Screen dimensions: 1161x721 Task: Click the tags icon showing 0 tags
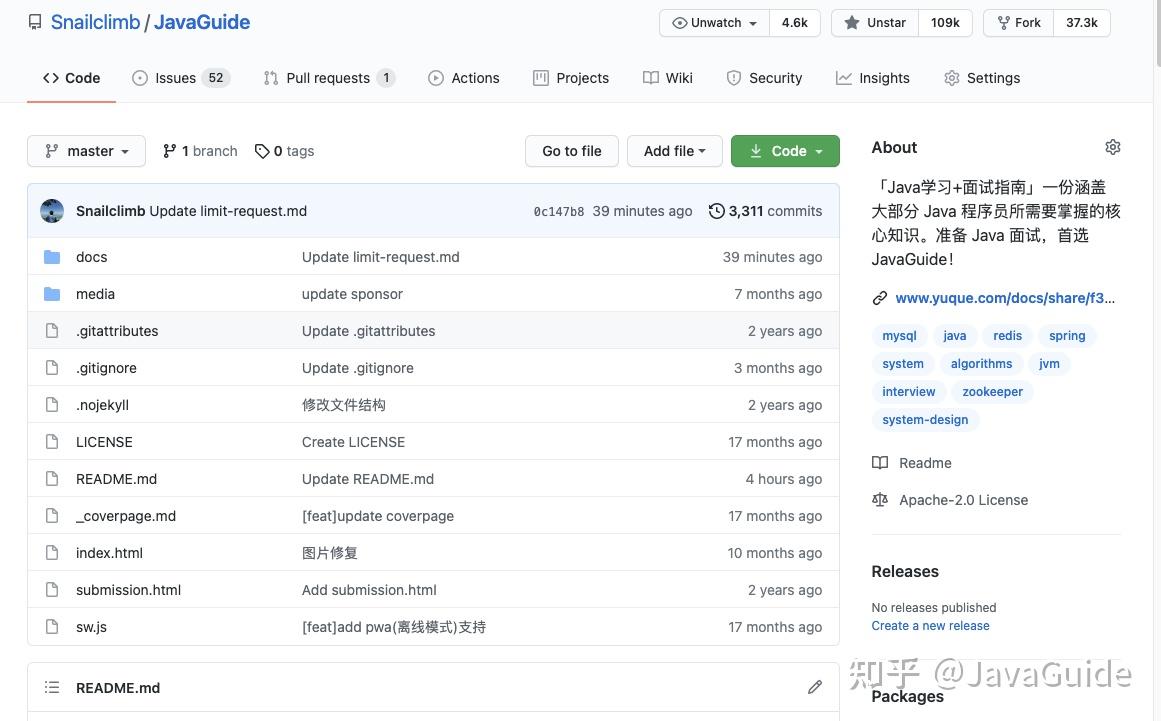coord(262,151)
